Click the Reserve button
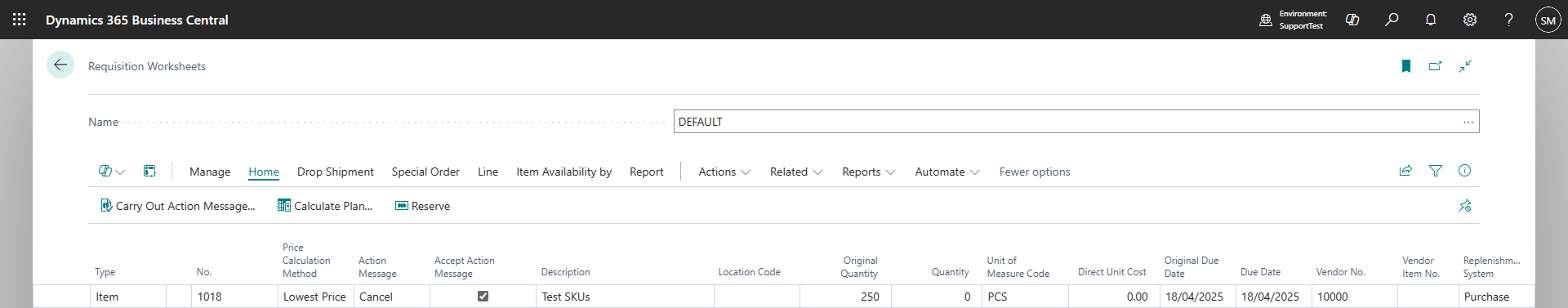This screenshot has width=1568, height=308. (x=422, y=206)
